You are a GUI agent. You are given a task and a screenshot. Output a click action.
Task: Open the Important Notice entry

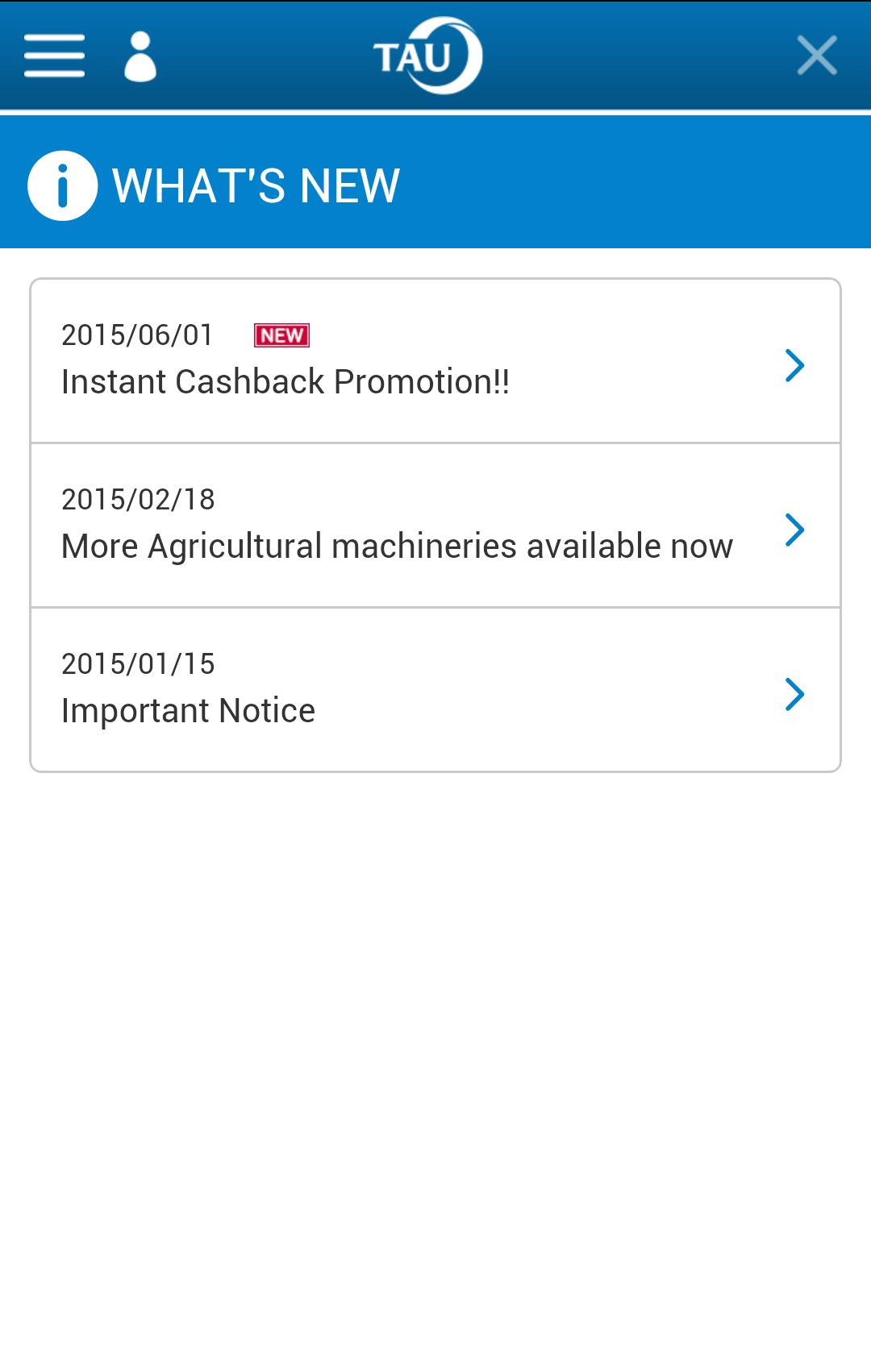pyautogui.click(x=188, y=711)
